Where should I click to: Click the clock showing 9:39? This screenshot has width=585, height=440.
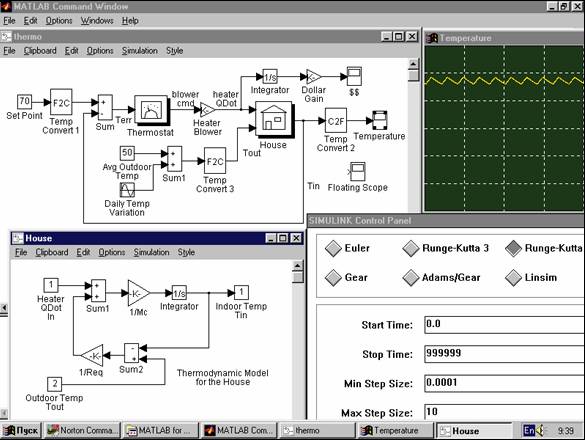click(566, 431)
